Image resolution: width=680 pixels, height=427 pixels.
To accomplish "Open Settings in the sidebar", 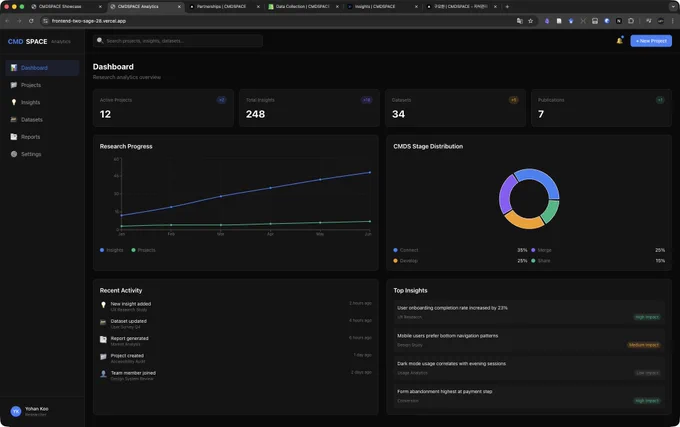I will click(42, 154).
